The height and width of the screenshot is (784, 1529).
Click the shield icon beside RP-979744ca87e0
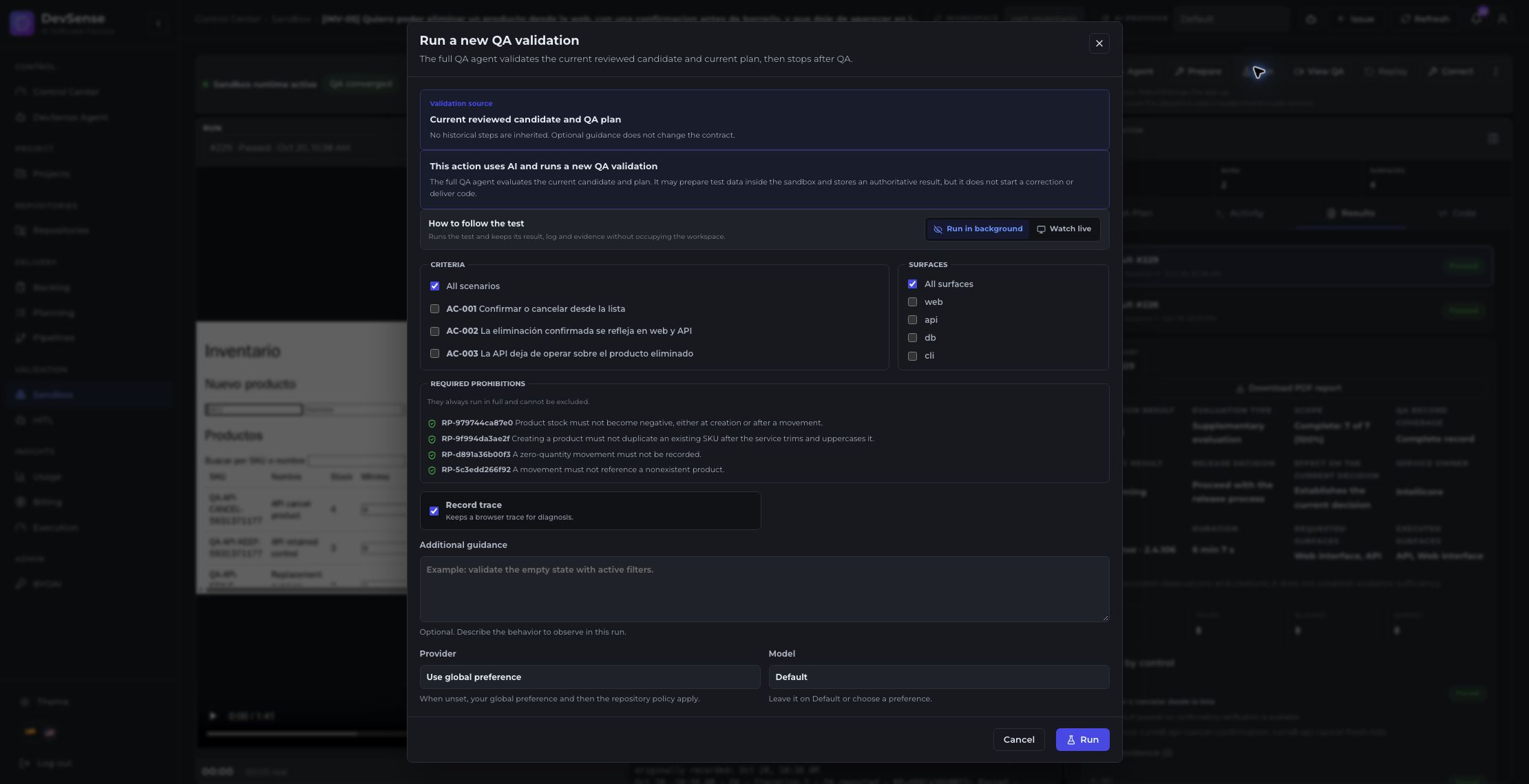coord(432,423)
